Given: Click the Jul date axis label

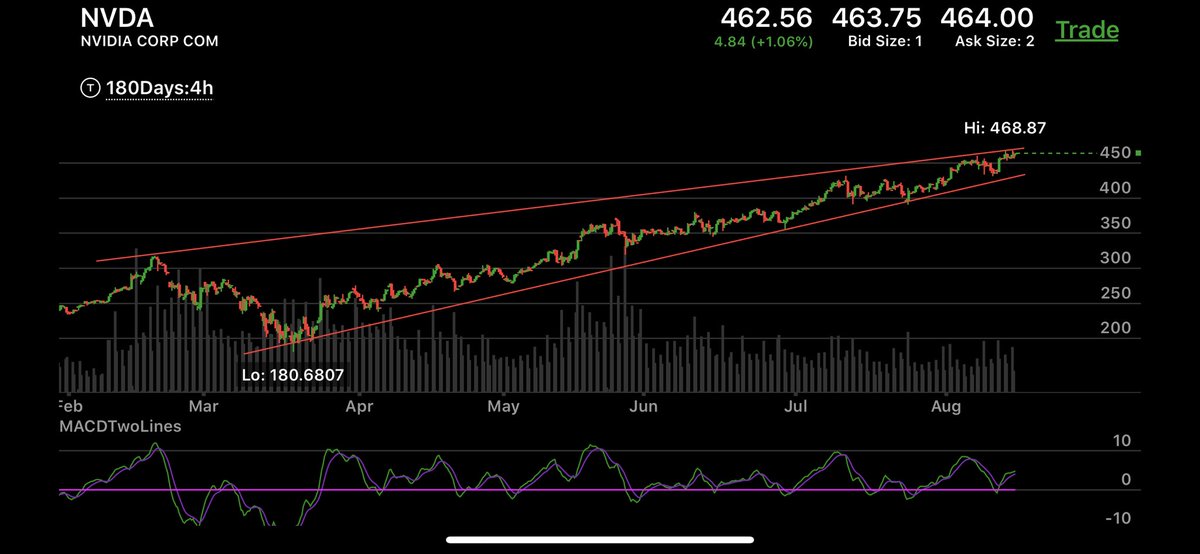Looking at the screenshot, I should click(796, 407).
